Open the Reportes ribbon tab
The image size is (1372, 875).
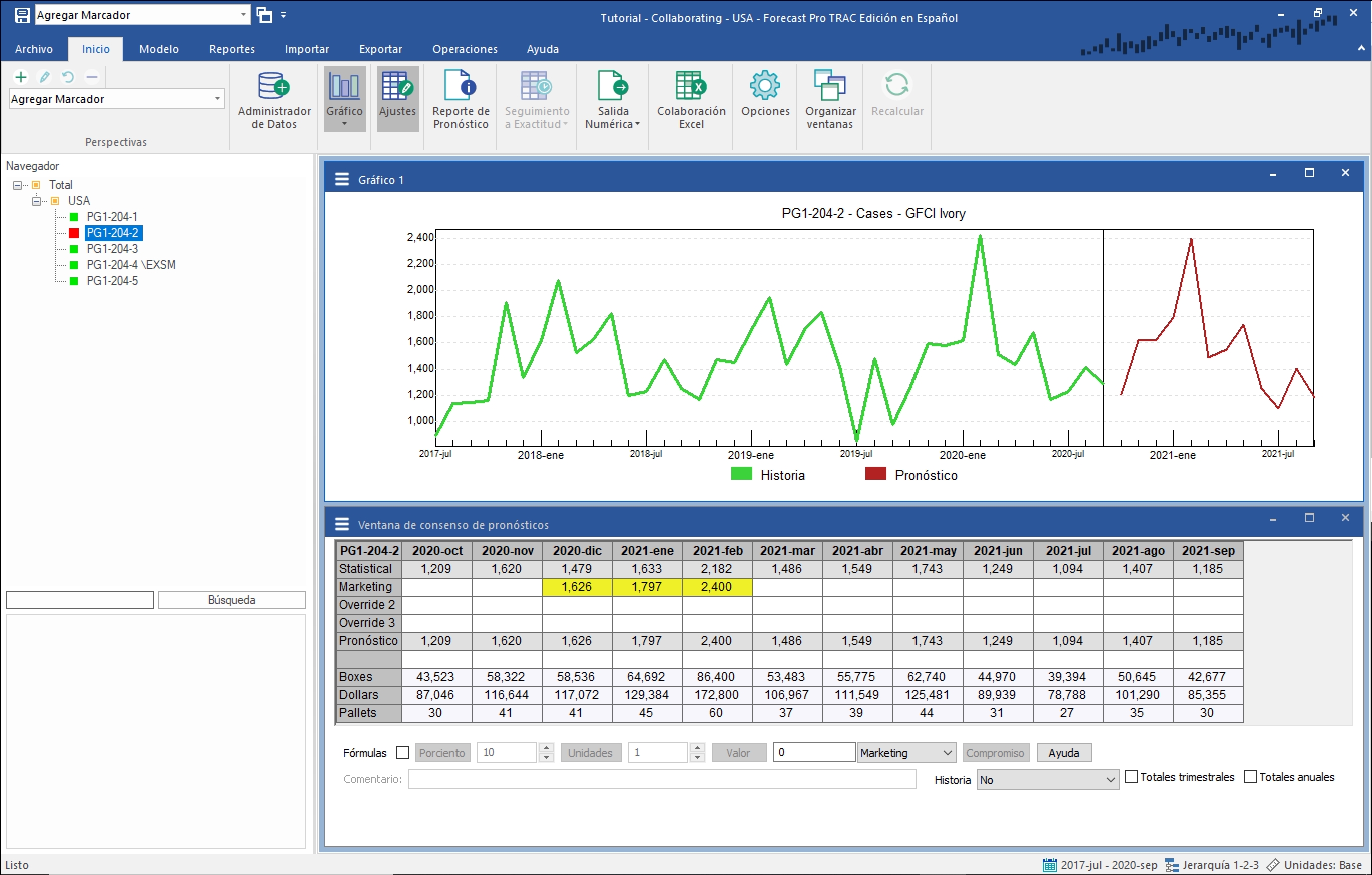coord(232,49)
